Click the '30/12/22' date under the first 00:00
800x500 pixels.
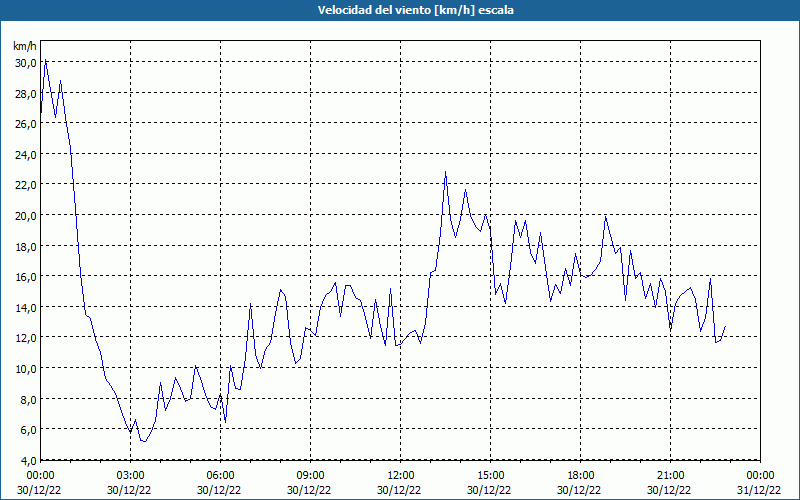click(x=39, y=490)
